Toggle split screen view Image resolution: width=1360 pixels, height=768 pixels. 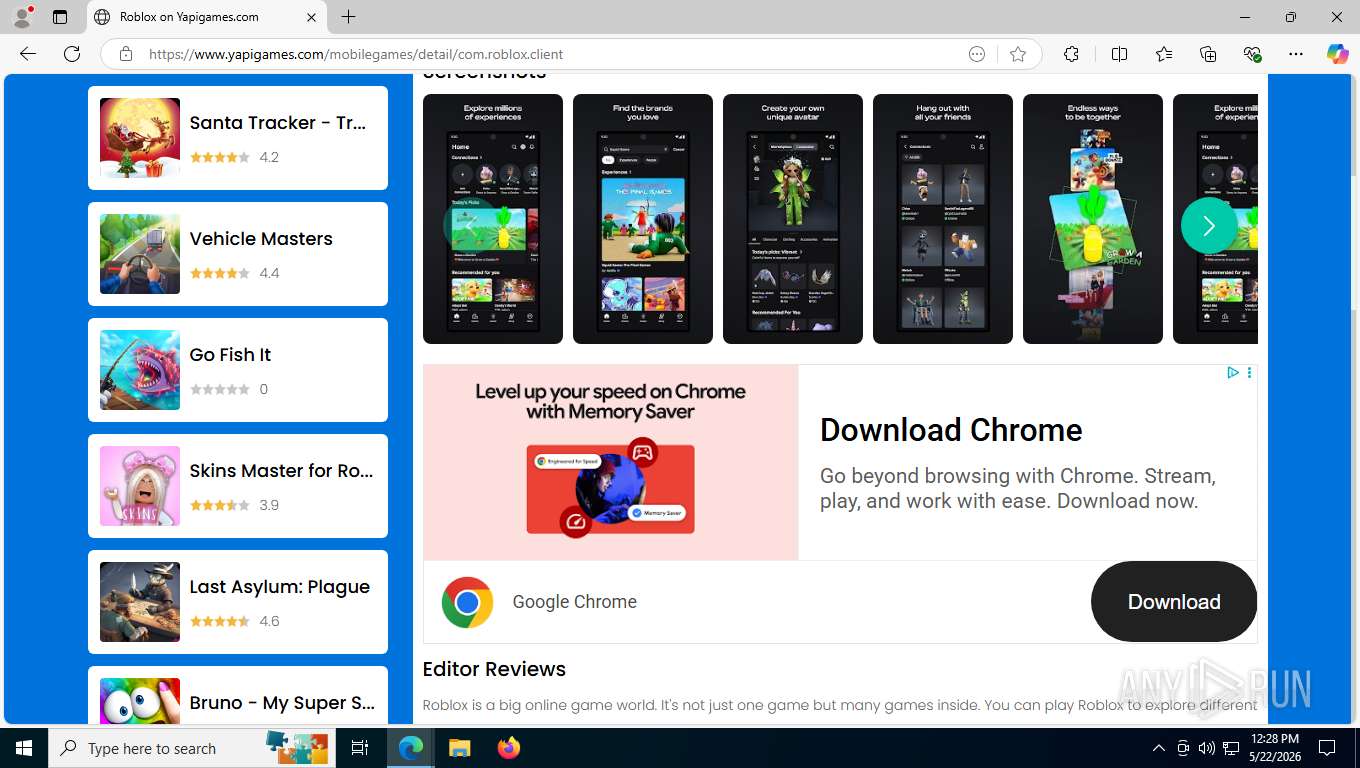click(x=1119, y=54)
